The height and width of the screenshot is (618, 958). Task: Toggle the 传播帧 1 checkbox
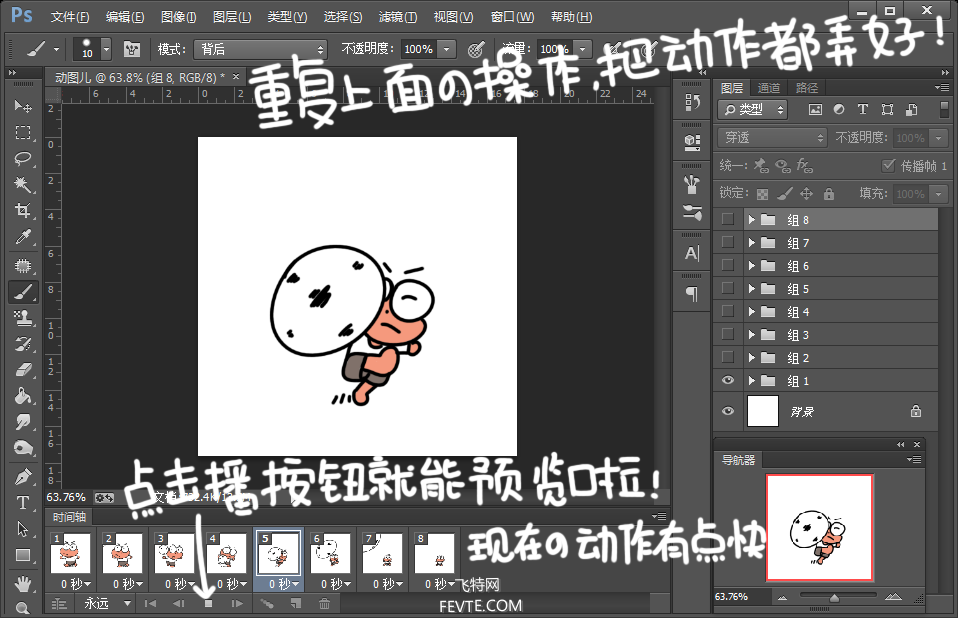(x=888, y=165)
